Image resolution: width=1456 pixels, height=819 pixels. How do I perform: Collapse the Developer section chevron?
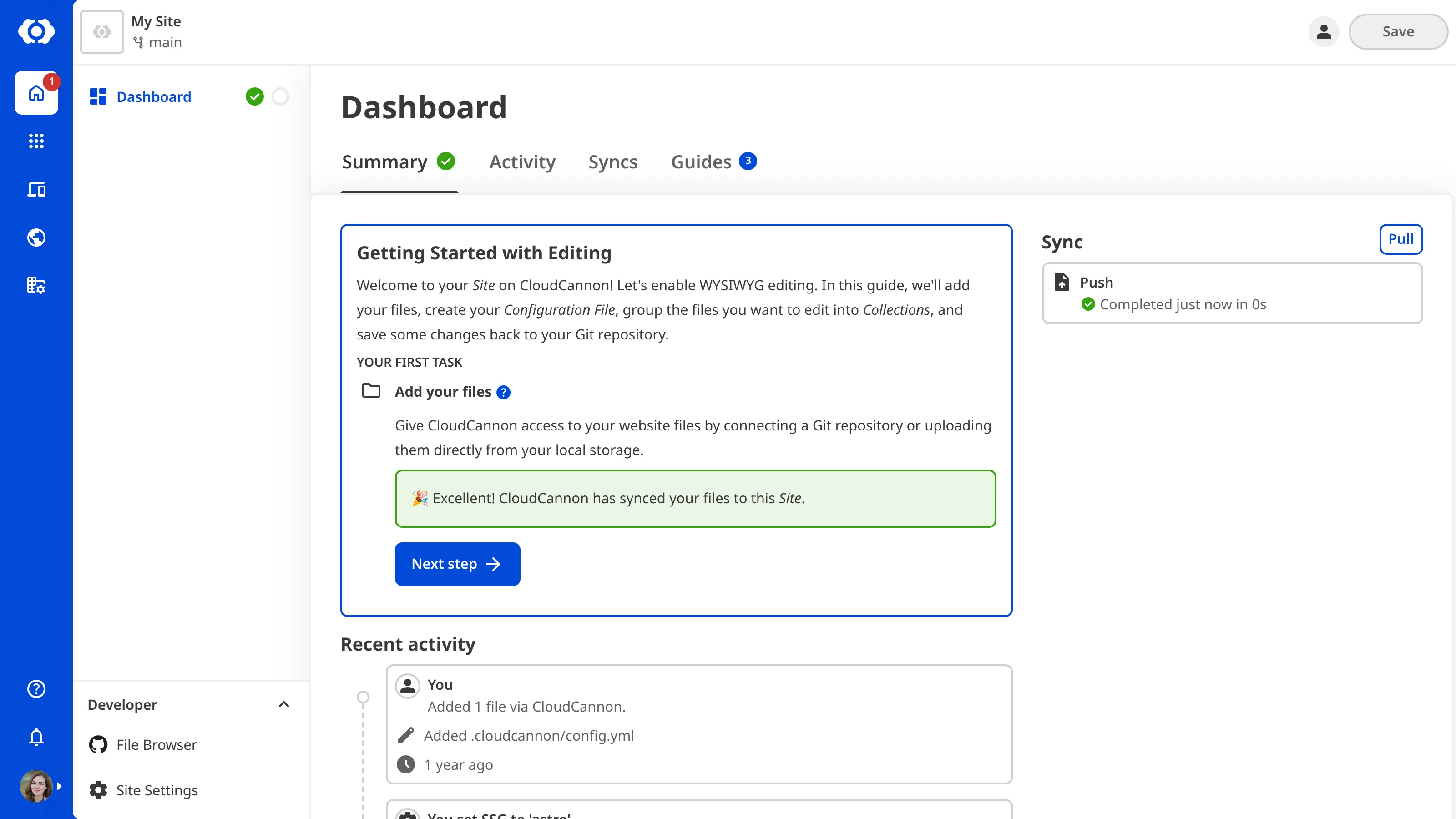pos(284,704)
